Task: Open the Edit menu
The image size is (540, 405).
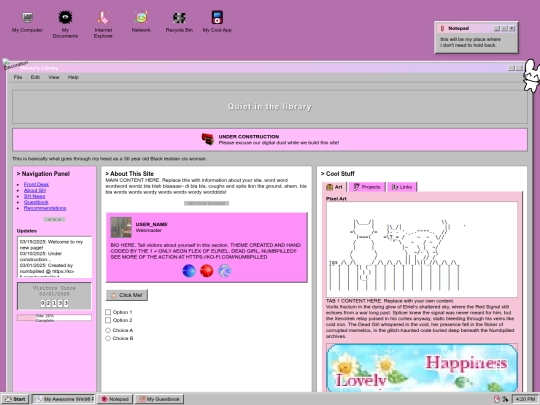Action: coord(35,77)
